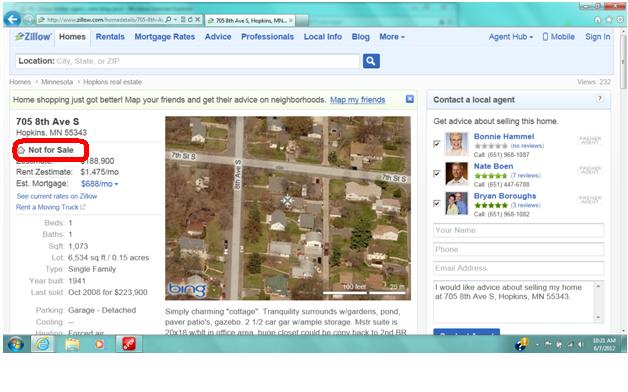Follow the Map my friends link
Viewport: 628px width, 392px height.
[357, 100]
